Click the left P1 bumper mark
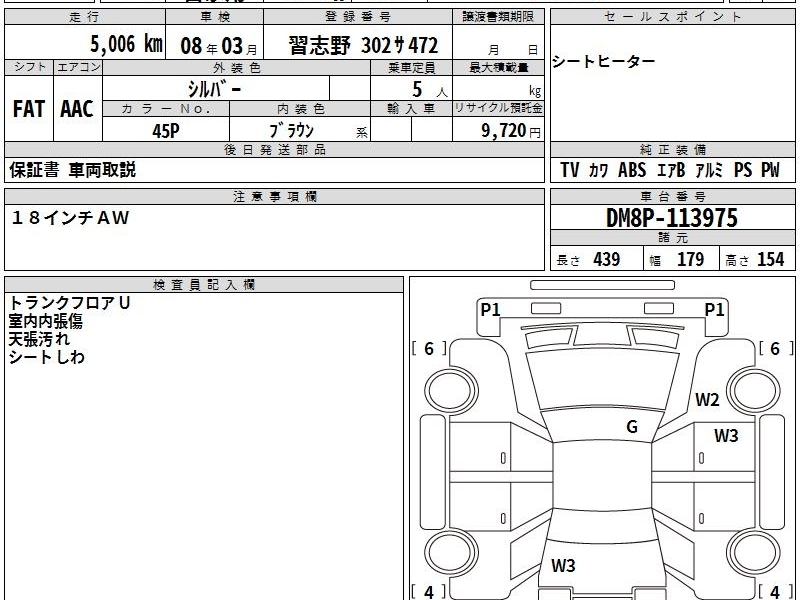 (x=490, y=309)
